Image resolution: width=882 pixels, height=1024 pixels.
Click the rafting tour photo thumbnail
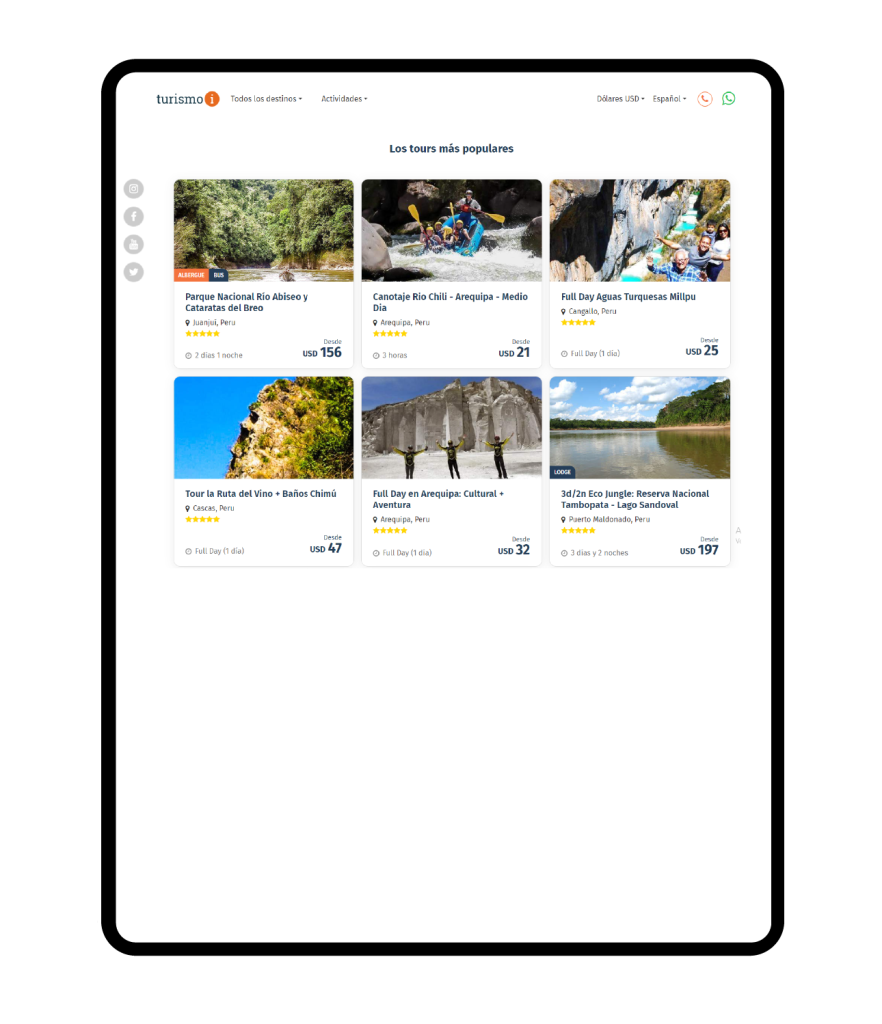[452, 231]
